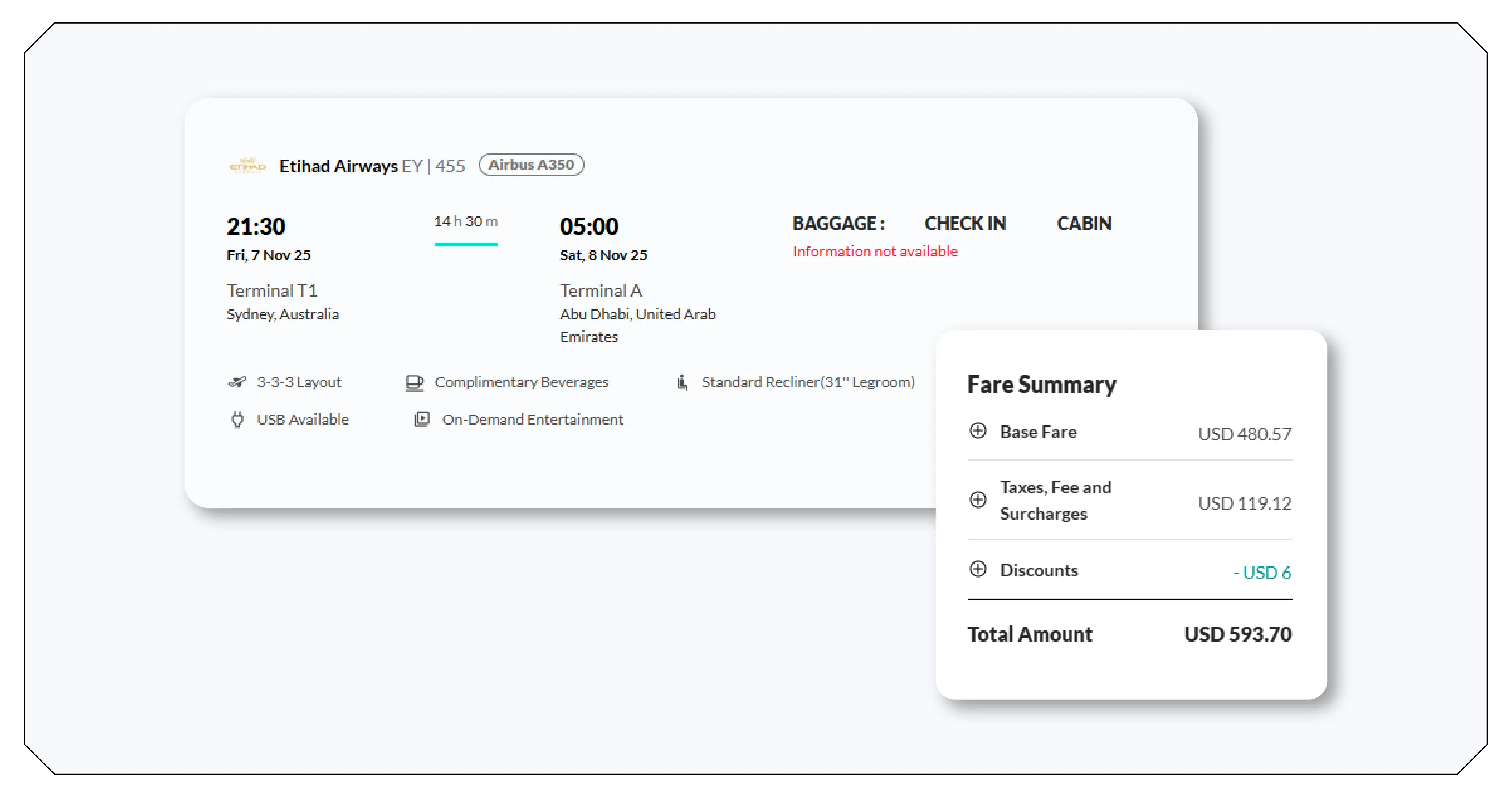Select the Airbus A350 aircraft badge

coord(531,165)
